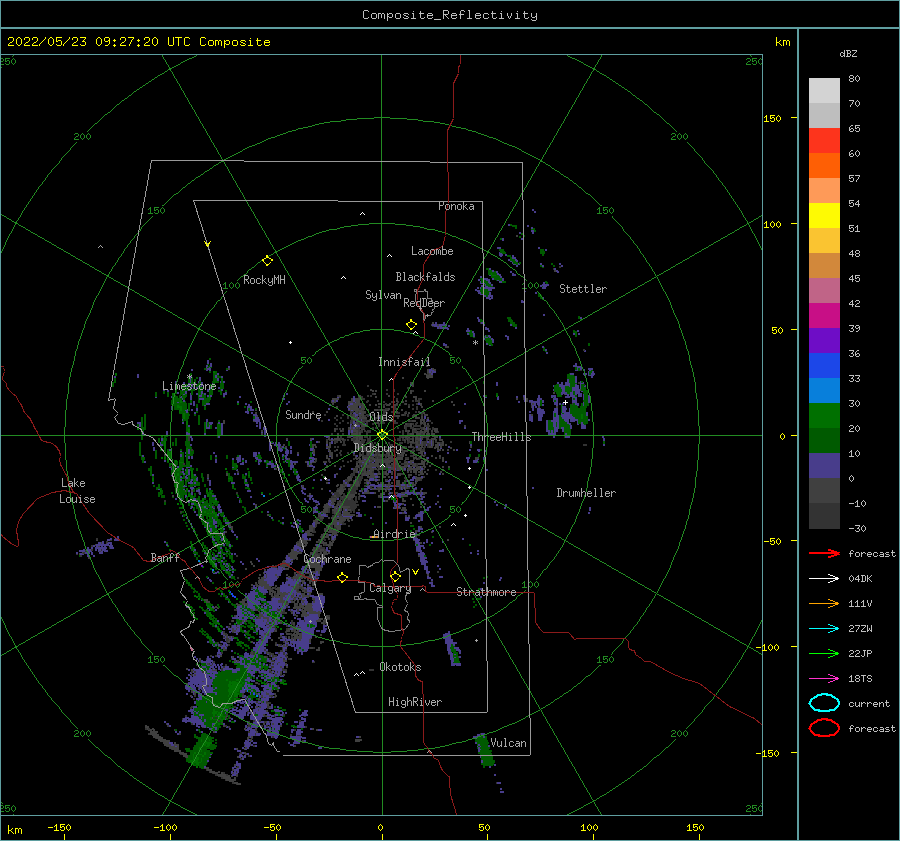Click the orange 60 dBZ color swatch

tap(824, 165)
